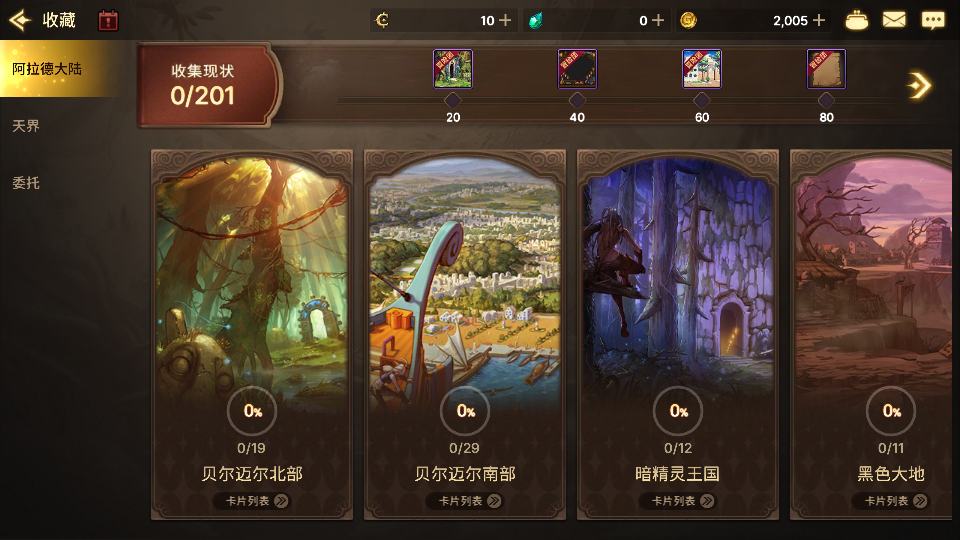
Task: Claim the reward thumbnail at 60
Action: click(x=702, y=69)
